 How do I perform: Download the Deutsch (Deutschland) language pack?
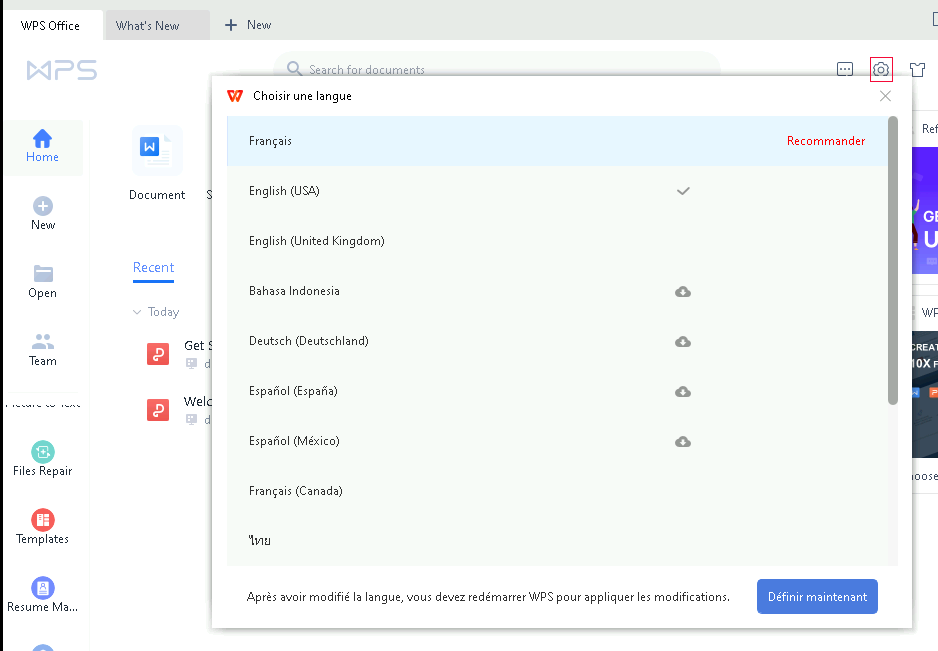pos(683,341)
